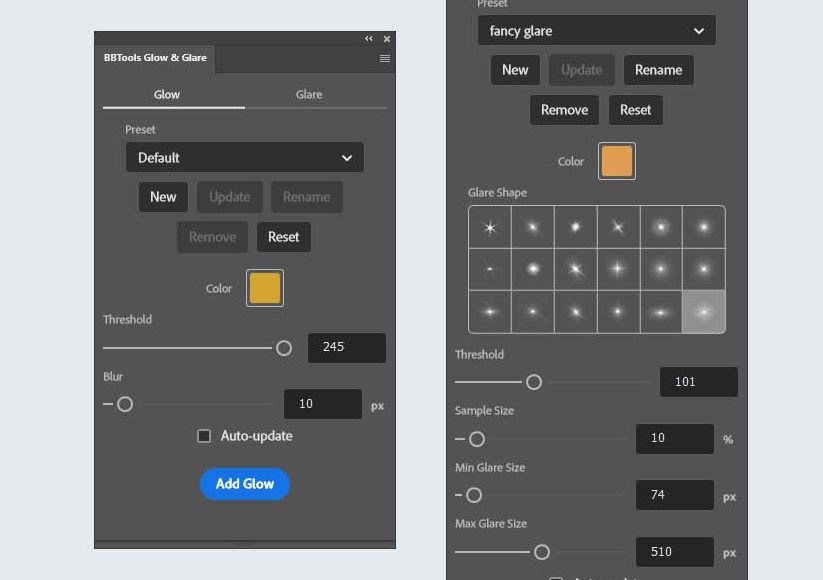Choose the small horizontal streak glare shape
Screen dimensions: 823x580
(490, 269)
